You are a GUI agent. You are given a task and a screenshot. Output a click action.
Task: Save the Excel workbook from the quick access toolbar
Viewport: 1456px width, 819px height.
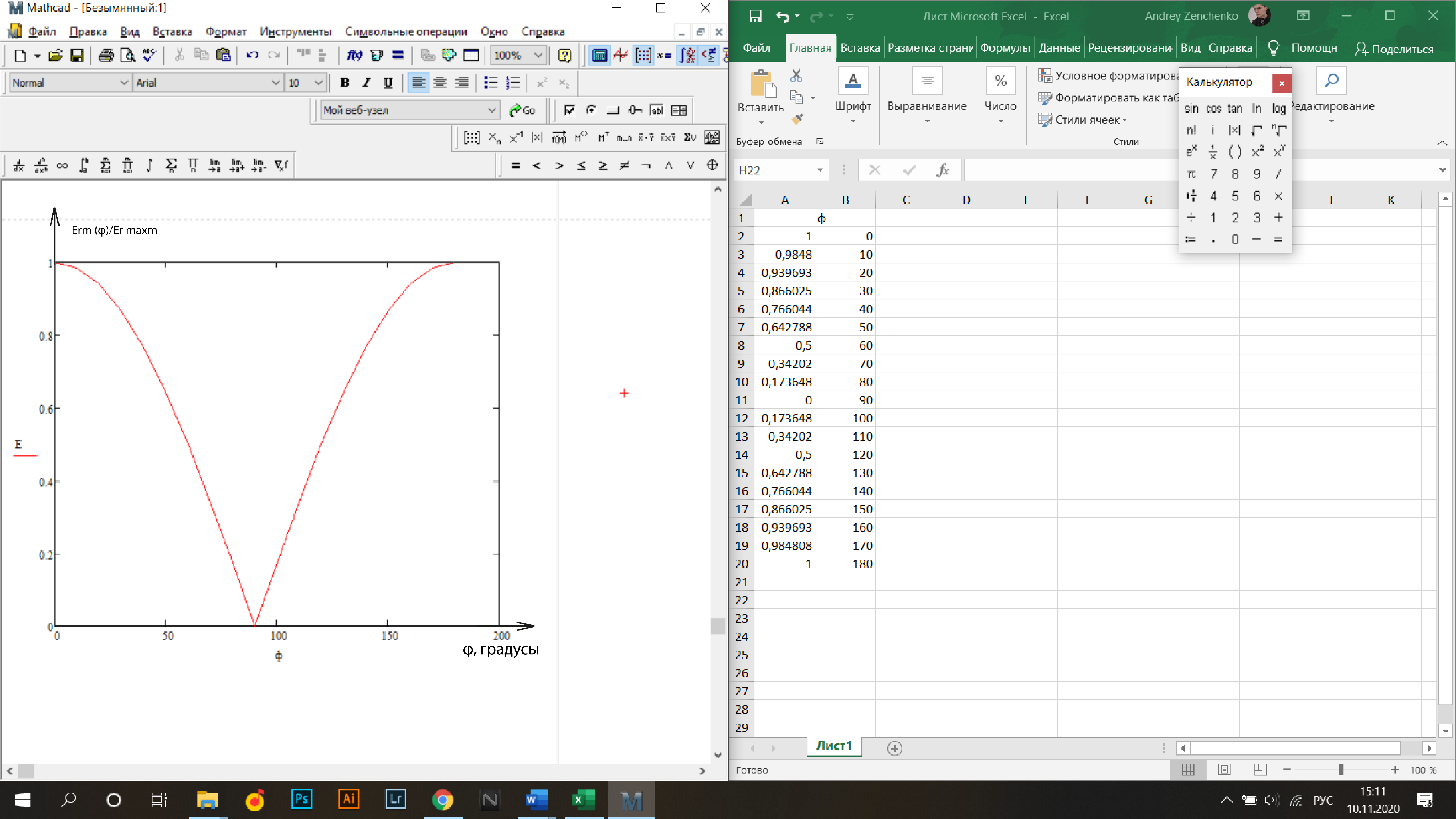click(755, 16)
